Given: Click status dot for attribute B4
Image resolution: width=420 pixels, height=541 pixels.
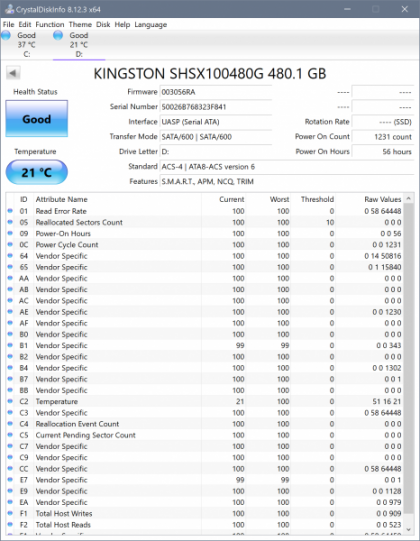Looking at the screenshot, I should (10, 368).
